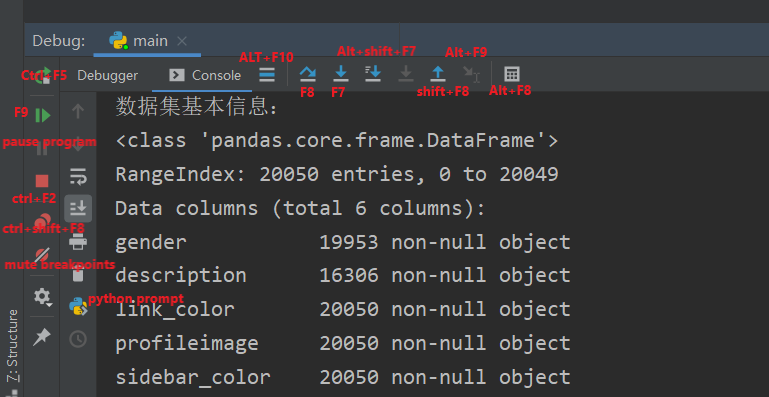
Task: Click the gender 19953 non-null row
Action: (343, 242)
